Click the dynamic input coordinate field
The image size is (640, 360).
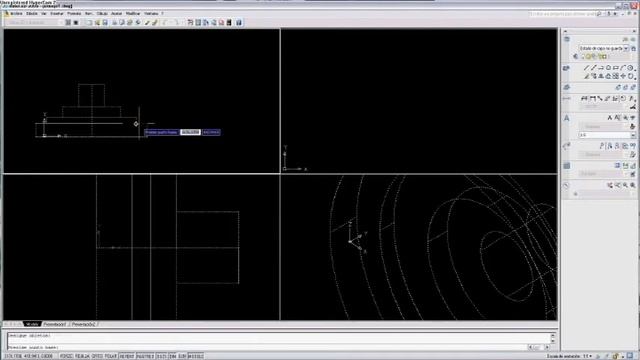click(190, 132)
